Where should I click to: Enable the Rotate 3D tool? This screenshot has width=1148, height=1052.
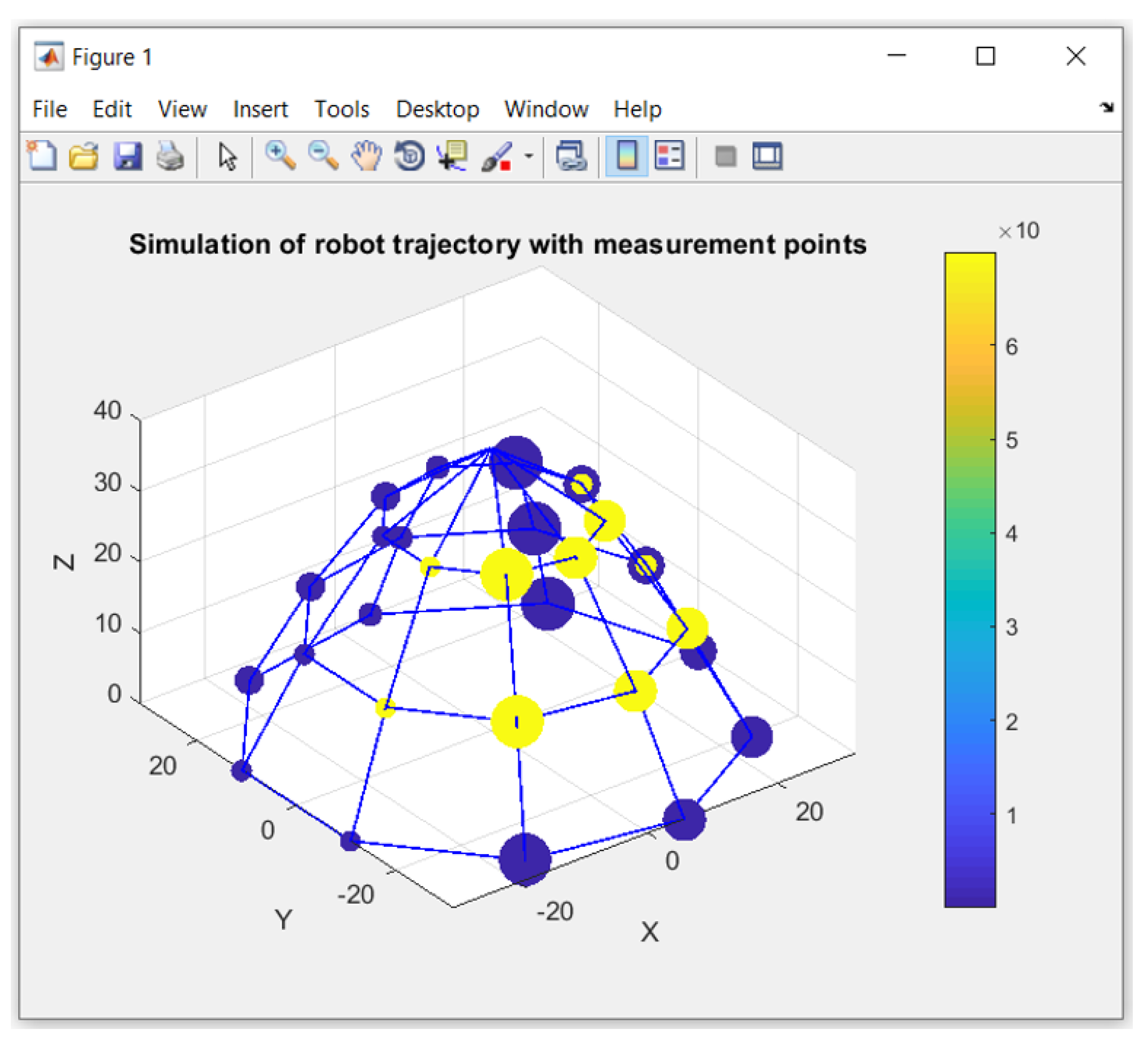pos(409,156)
